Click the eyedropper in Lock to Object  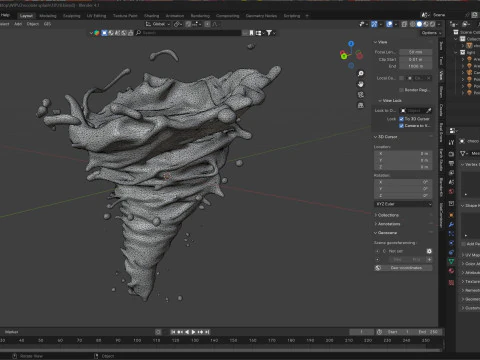(x=429, y=110)
